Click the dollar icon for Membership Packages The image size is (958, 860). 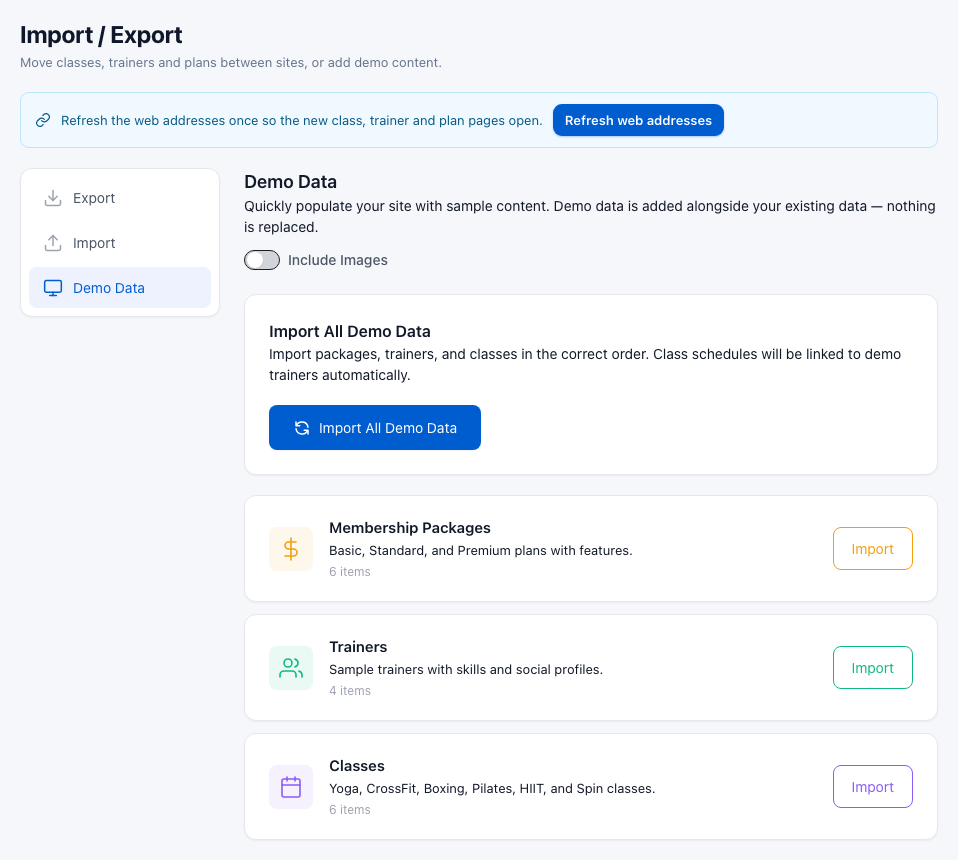coord(291,549)
